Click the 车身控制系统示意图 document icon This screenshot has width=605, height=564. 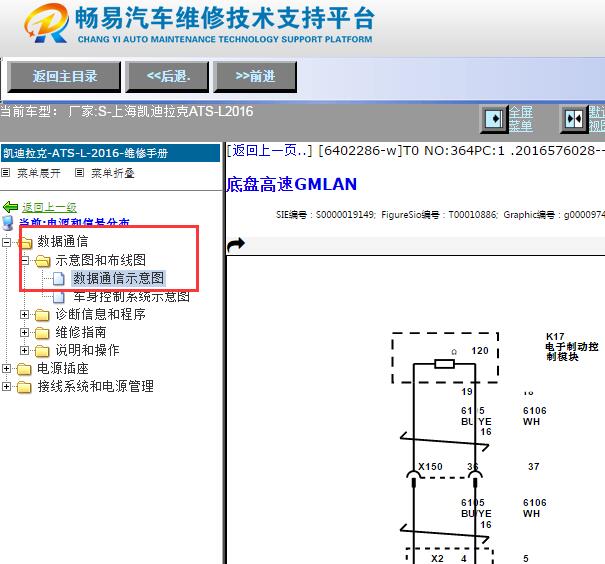pos(58,296)
